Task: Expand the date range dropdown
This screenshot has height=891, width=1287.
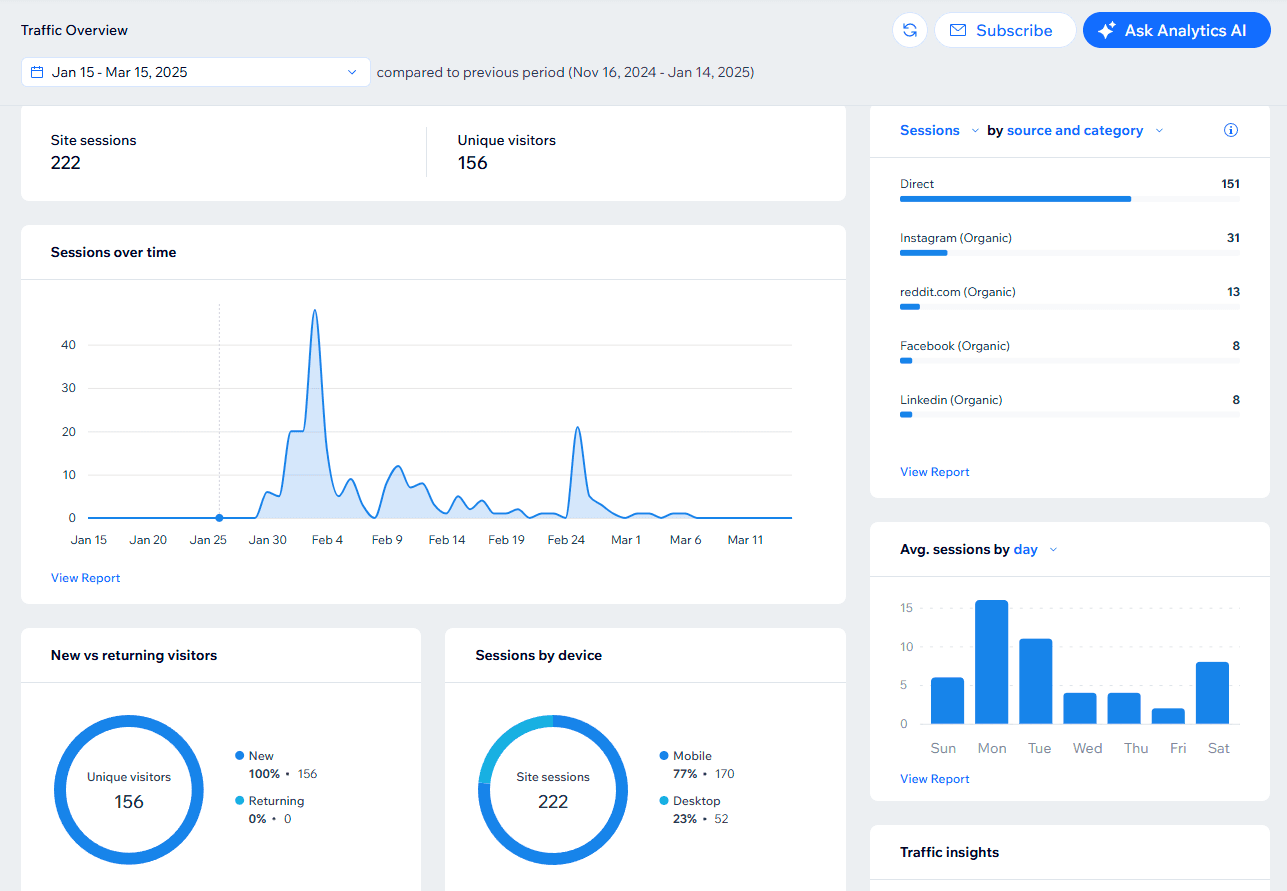Action: pyautogui.click(x=196, y=72)
